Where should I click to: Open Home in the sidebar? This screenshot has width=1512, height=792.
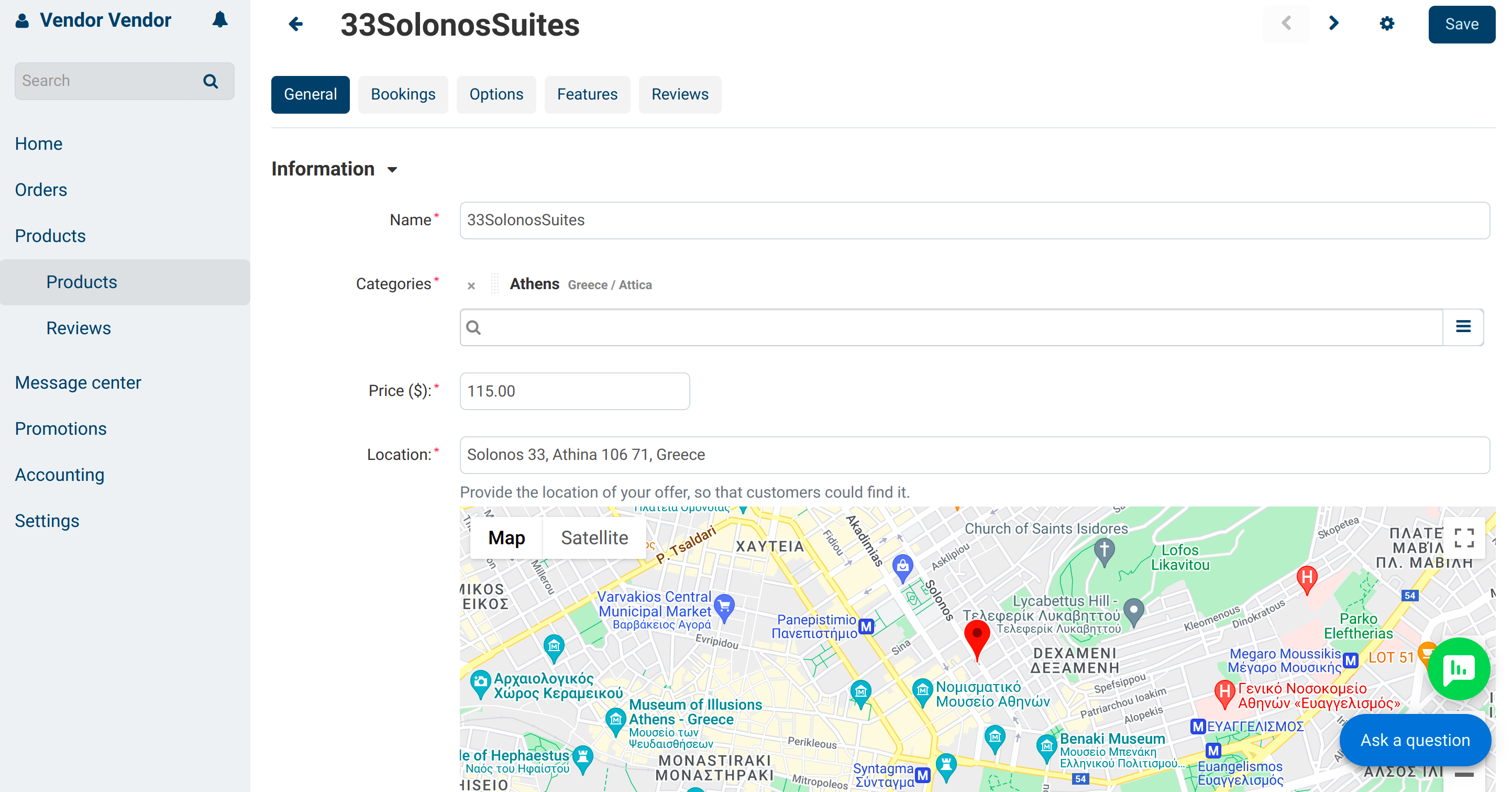(x=39, y=144)
